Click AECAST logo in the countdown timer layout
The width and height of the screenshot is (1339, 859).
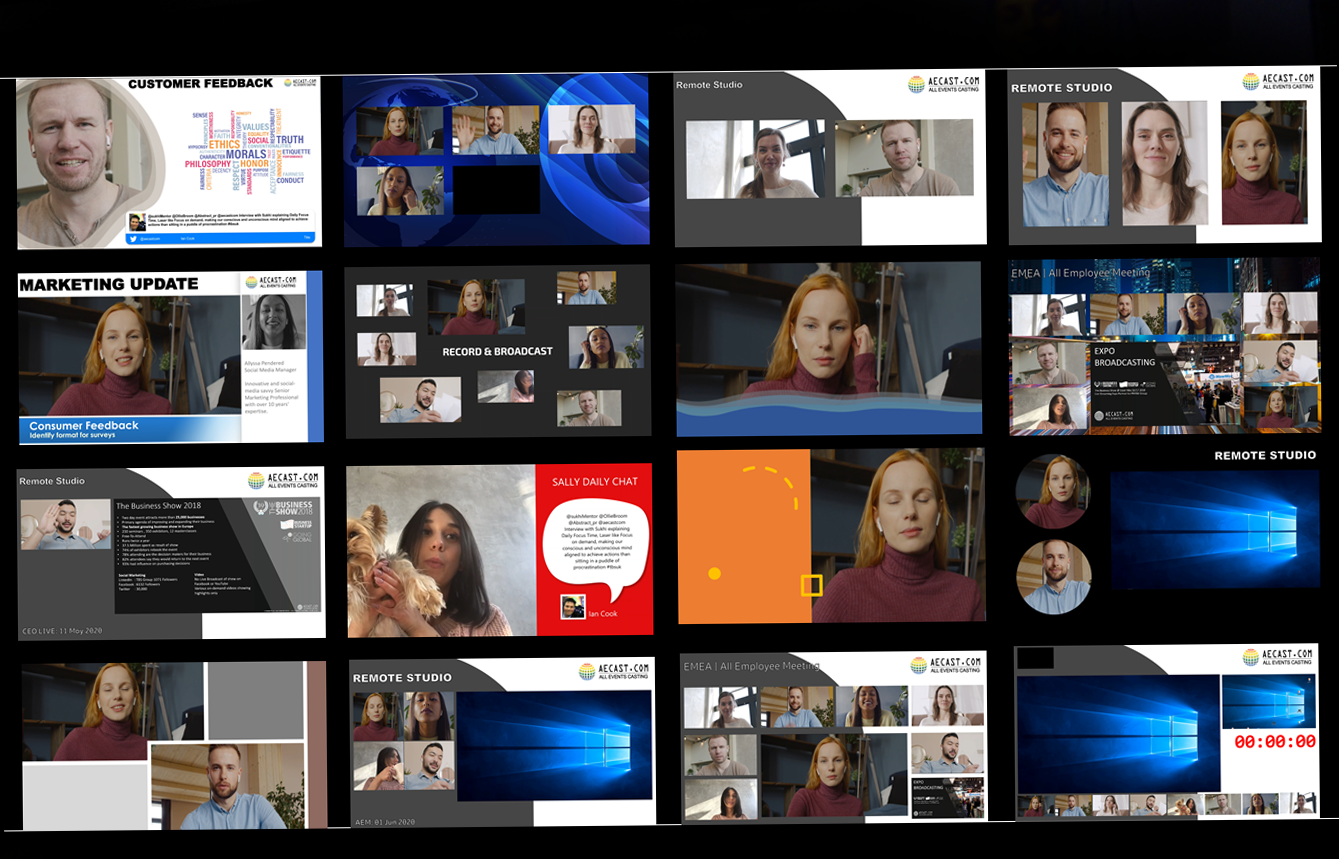[1278, 657]
